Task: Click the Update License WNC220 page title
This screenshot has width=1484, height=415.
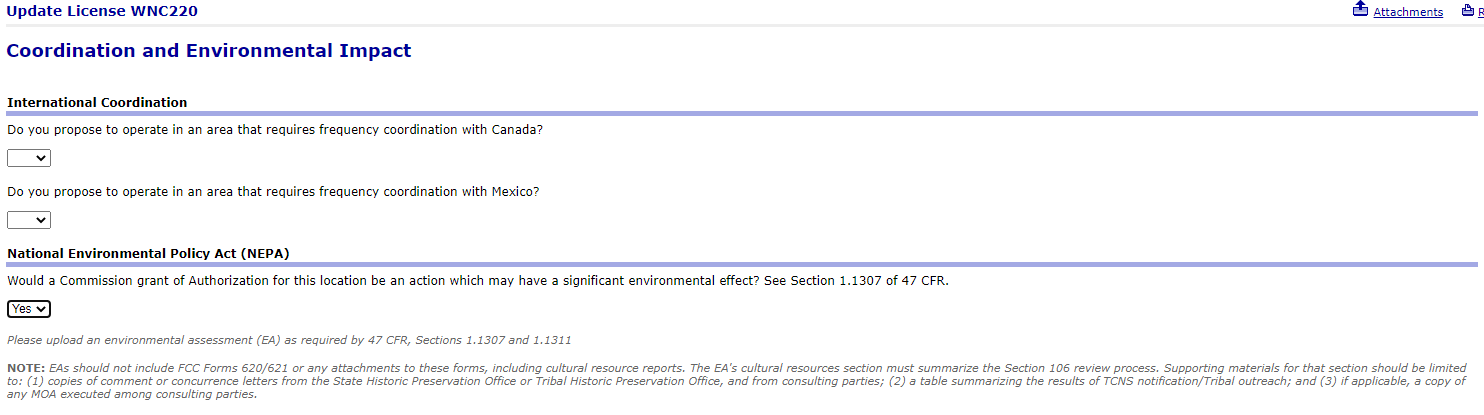Action: [102, 11]
